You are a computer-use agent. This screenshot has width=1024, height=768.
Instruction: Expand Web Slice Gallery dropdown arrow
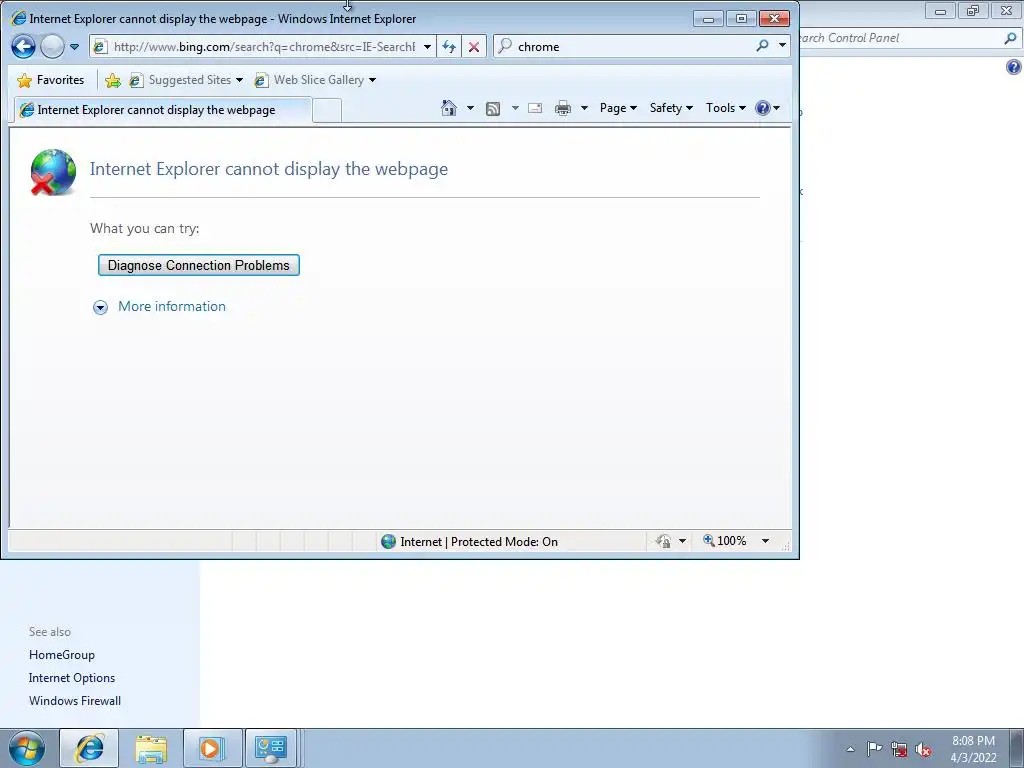pyautogui.click(x=372, y=80)
